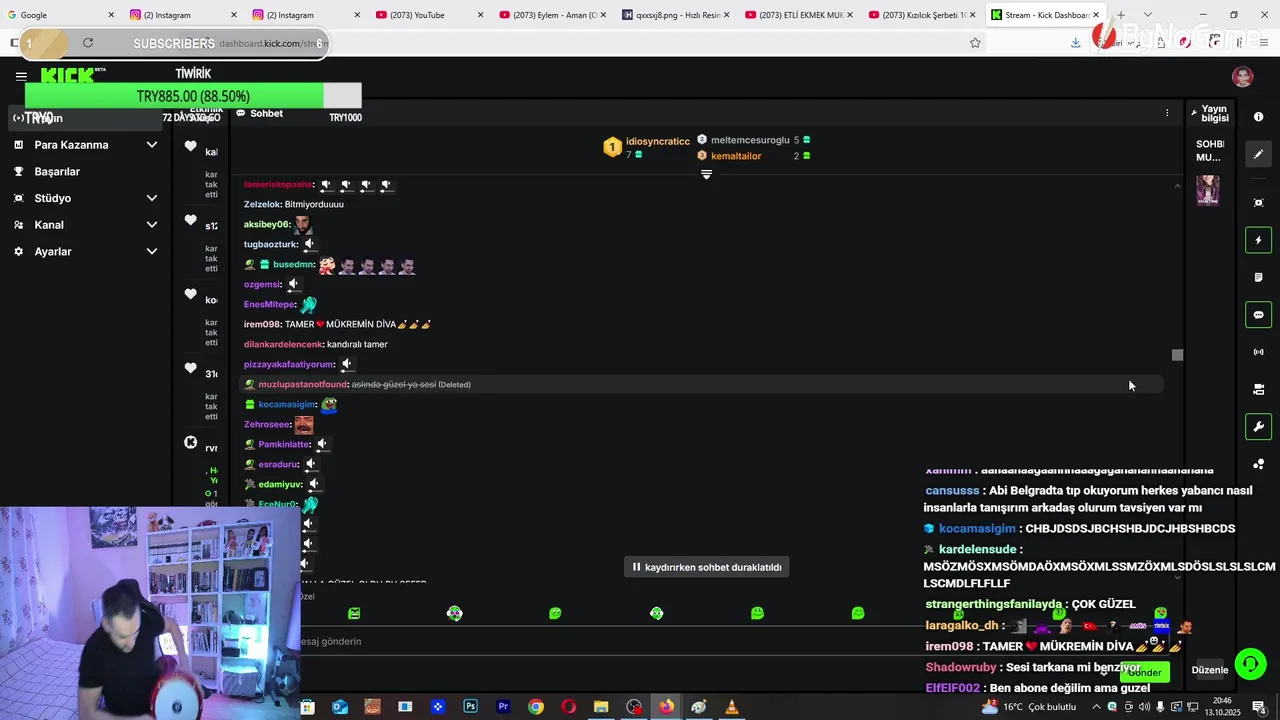Click the Gönder send button

pos(1144,672)
